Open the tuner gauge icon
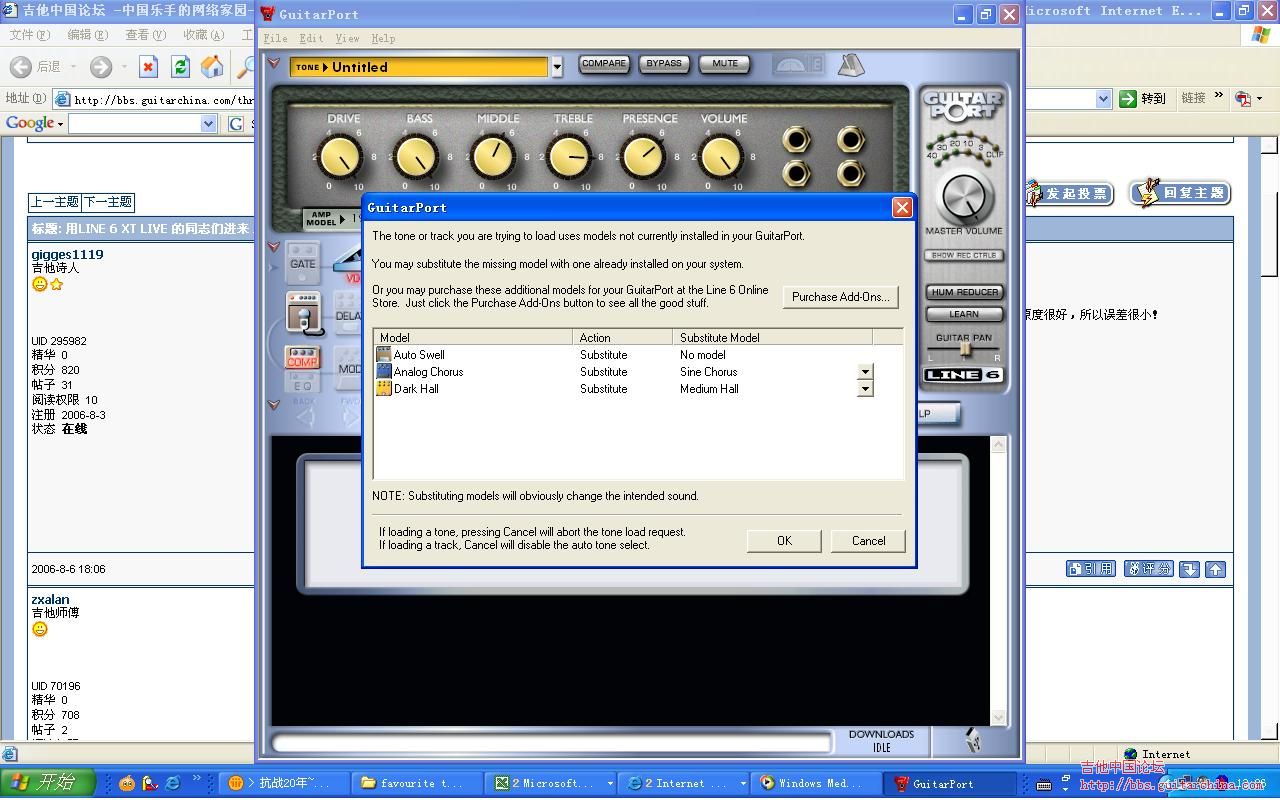This screenshot has height=800, width=1280. pyautogui.click(x=799, y=65)
